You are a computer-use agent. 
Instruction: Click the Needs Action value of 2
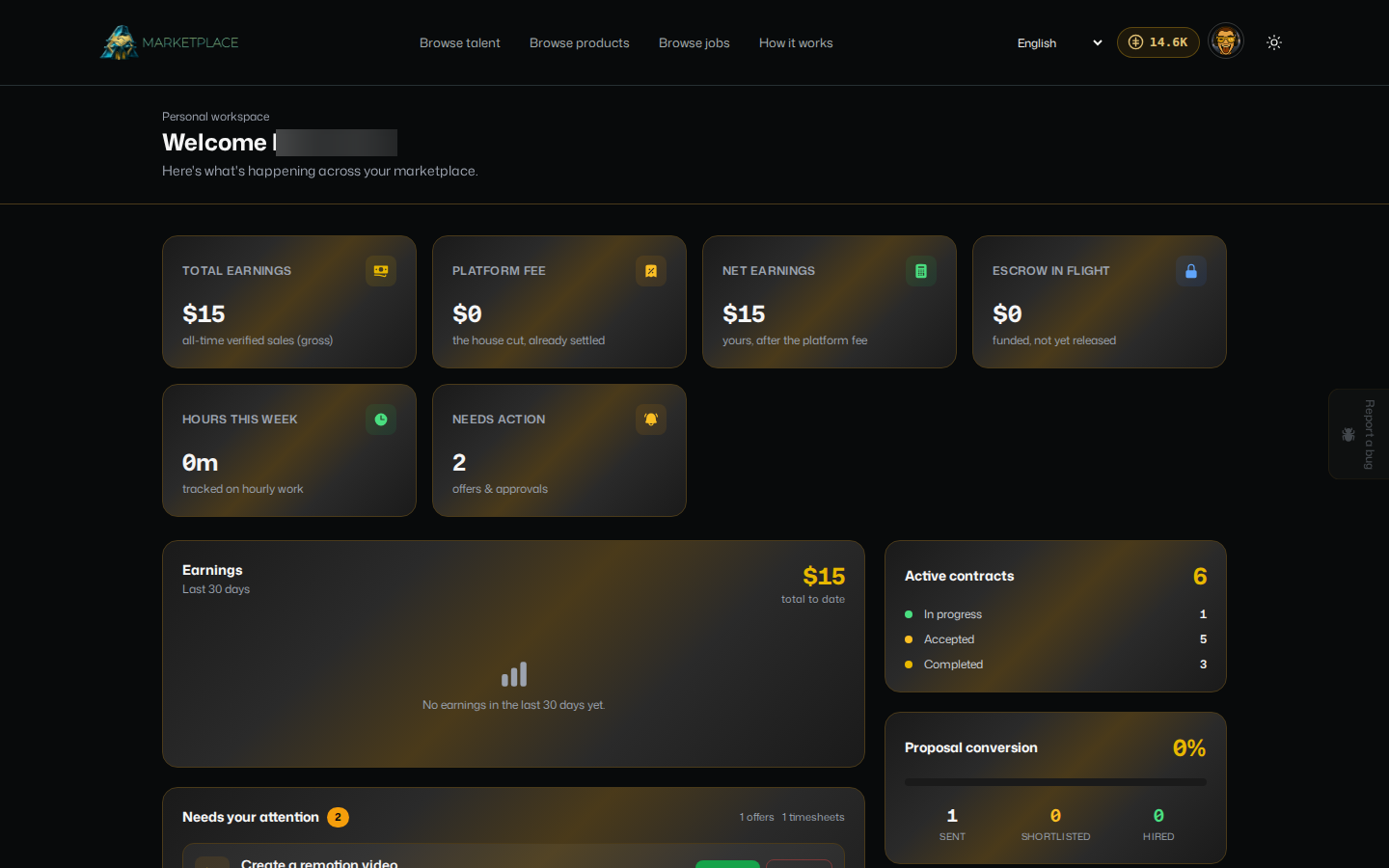[x=459, y=463]
